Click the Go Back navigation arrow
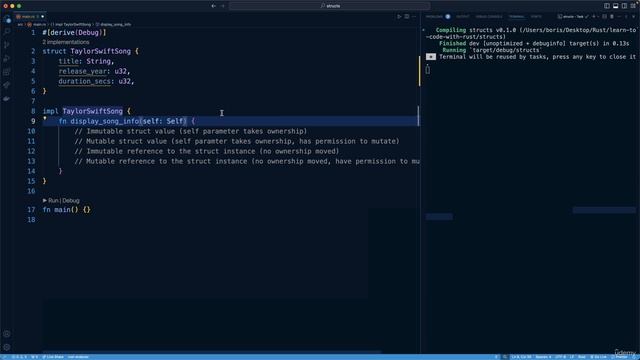Viewport: 640px width, 360px height. click(x=213, y=6)
